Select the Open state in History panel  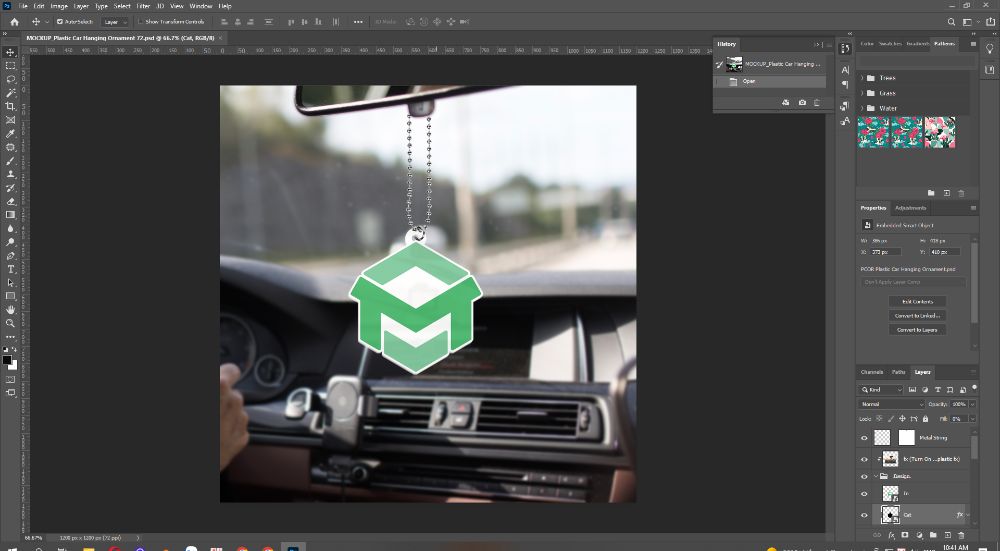pos(770,82)
